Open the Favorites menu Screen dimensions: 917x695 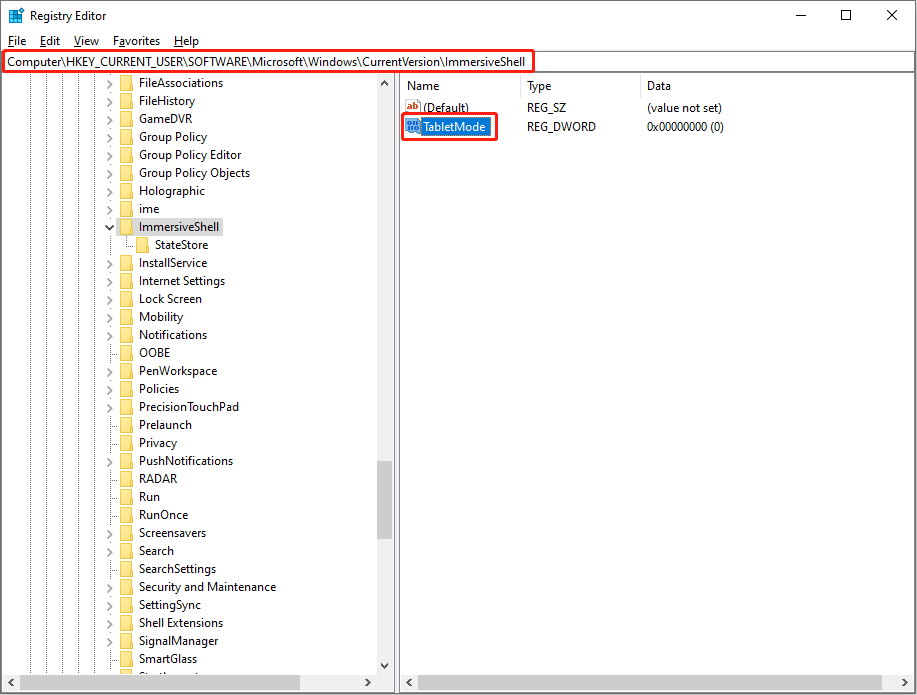136,40
